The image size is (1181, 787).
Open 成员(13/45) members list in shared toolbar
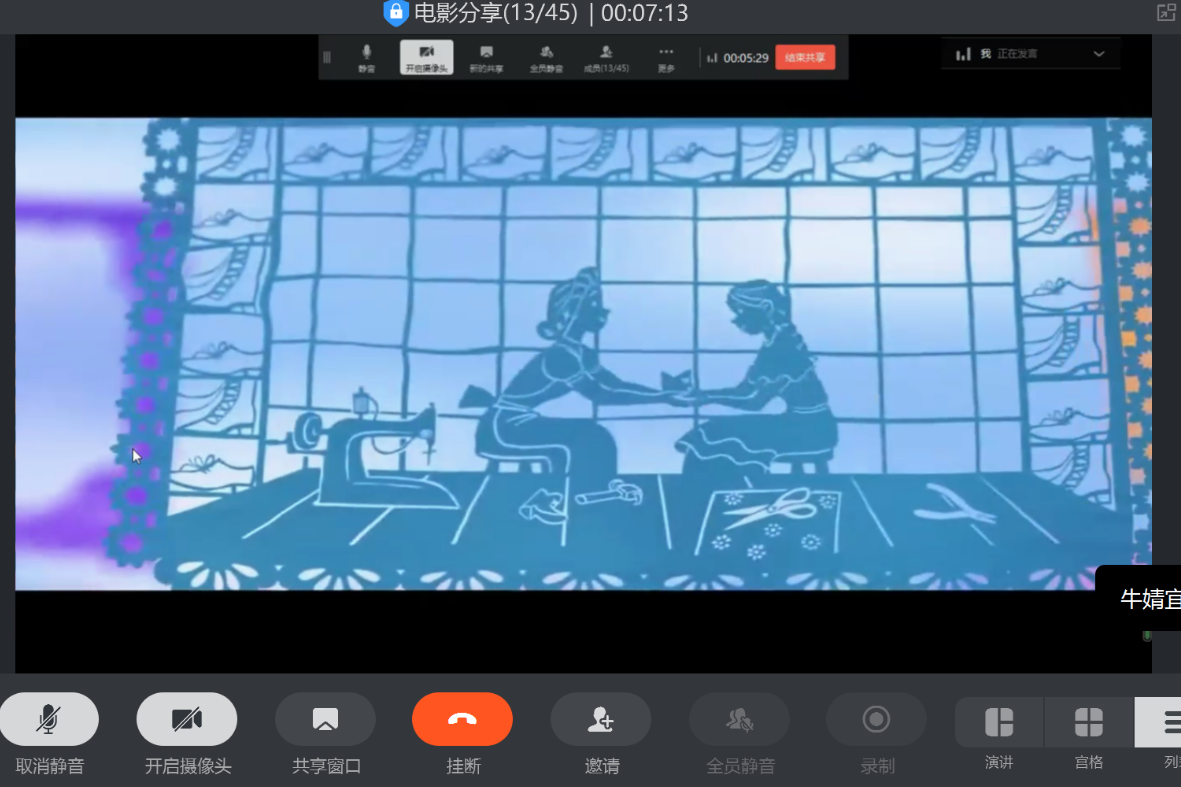pyautogui.click(x=606, y=57)
